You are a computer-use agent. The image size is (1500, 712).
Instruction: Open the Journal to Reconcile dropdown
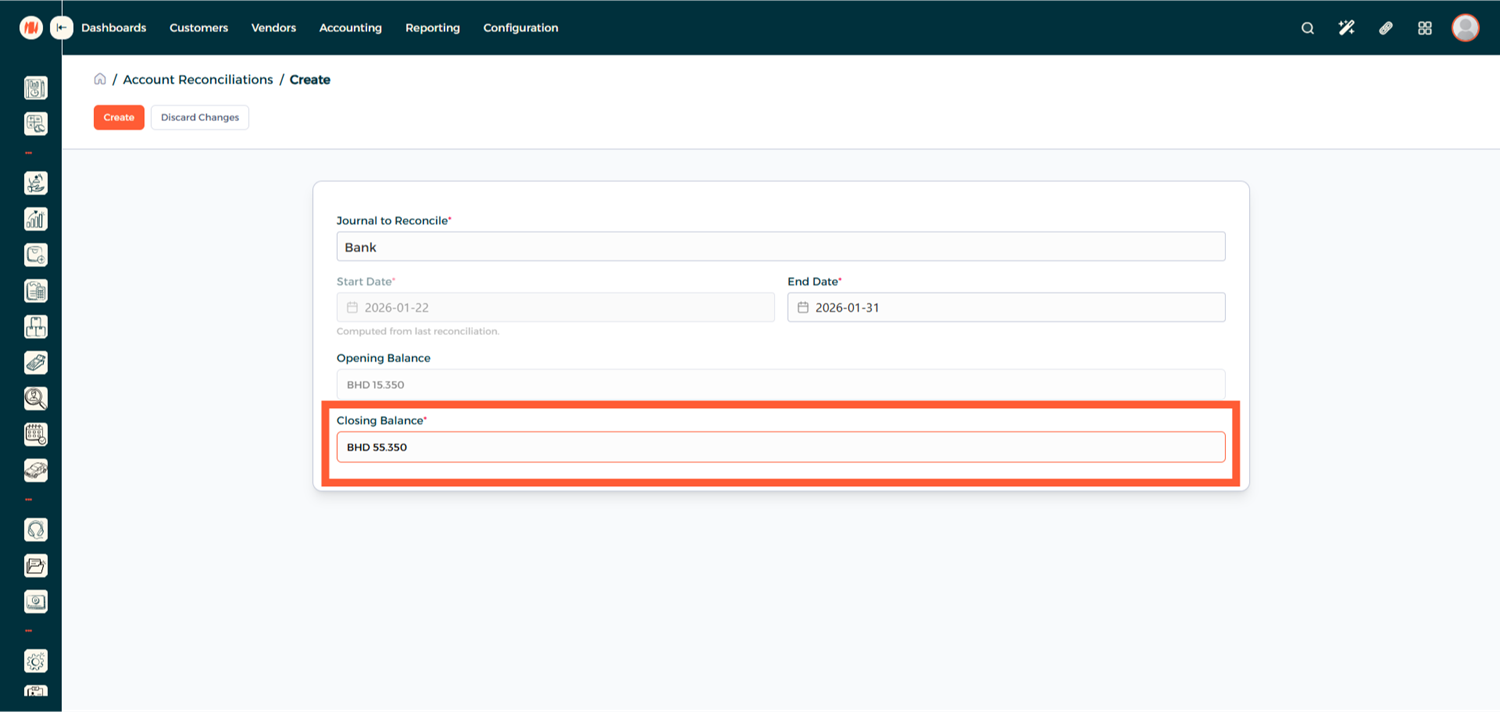(780, 247)
